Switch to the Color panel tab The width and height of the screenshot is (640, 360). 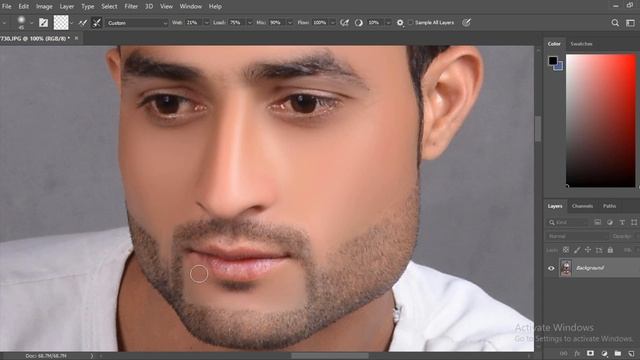click(554, 44)
